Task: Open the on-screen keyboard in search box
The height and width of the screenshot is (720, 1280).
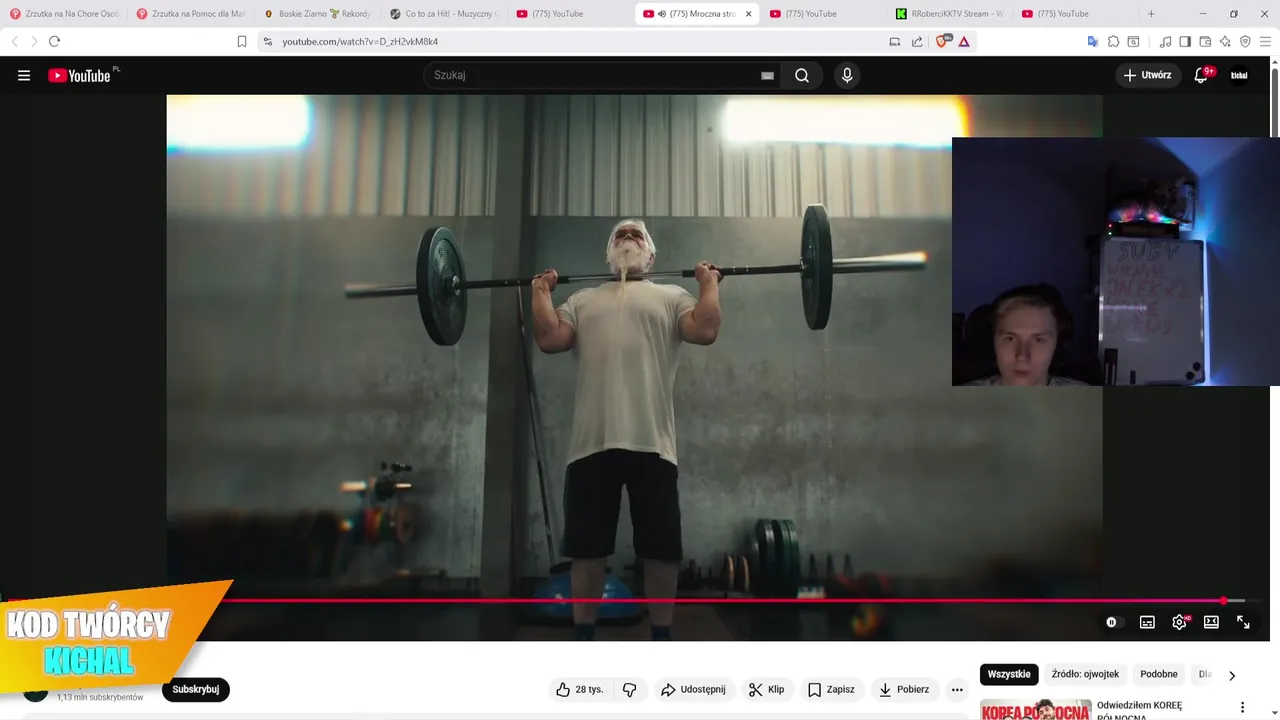Action: pyautogui.click(x=767, y=75)
